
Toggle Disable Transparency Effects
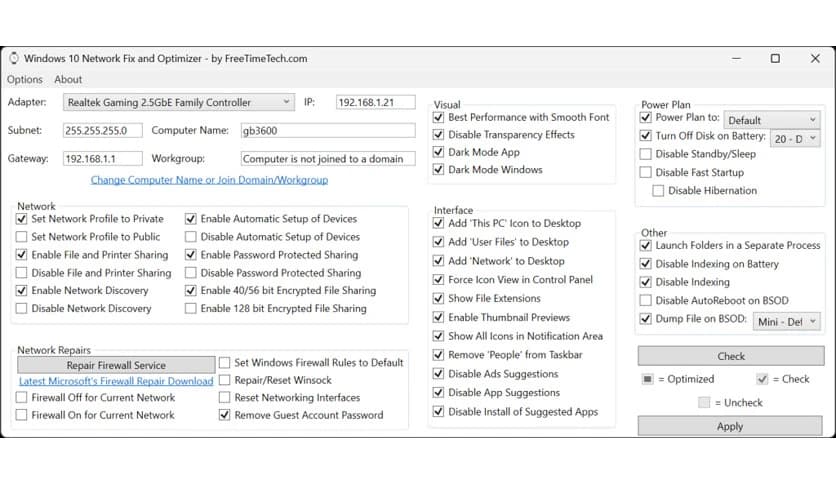coord(439,135)
